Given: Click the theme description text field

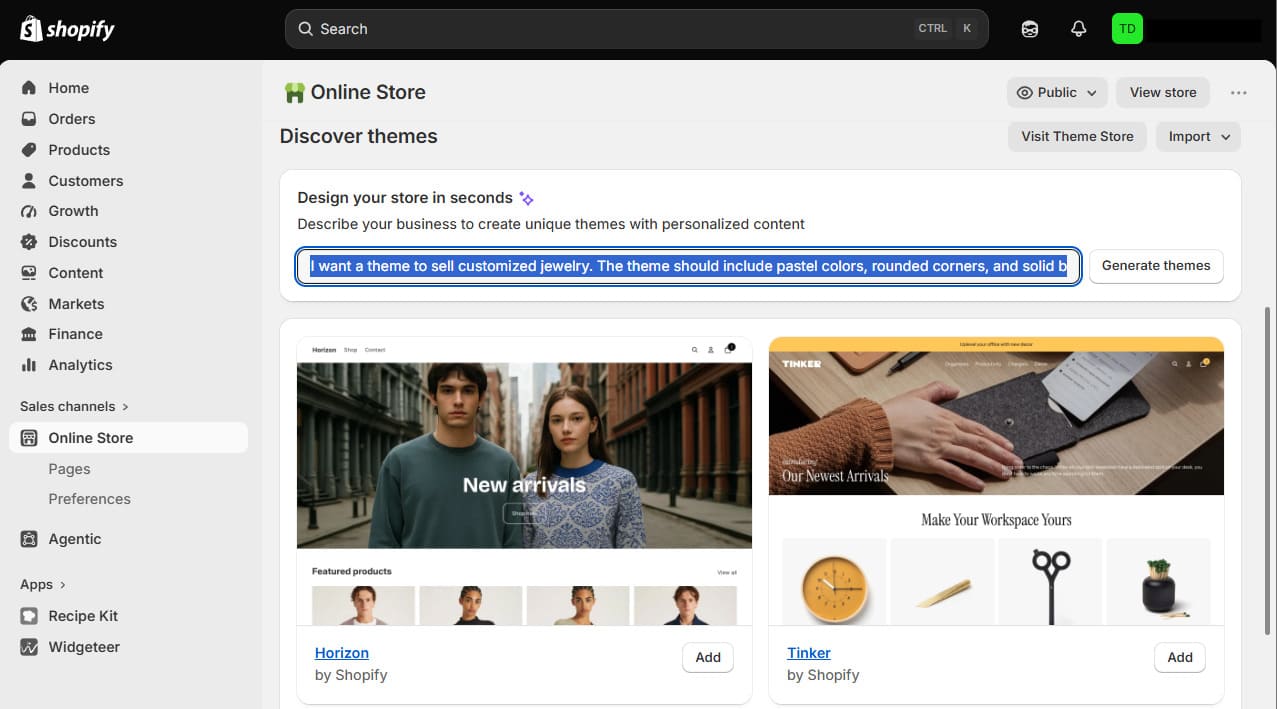Looking at the screenshot, I should pyautogui.click(x=689, y=266).
